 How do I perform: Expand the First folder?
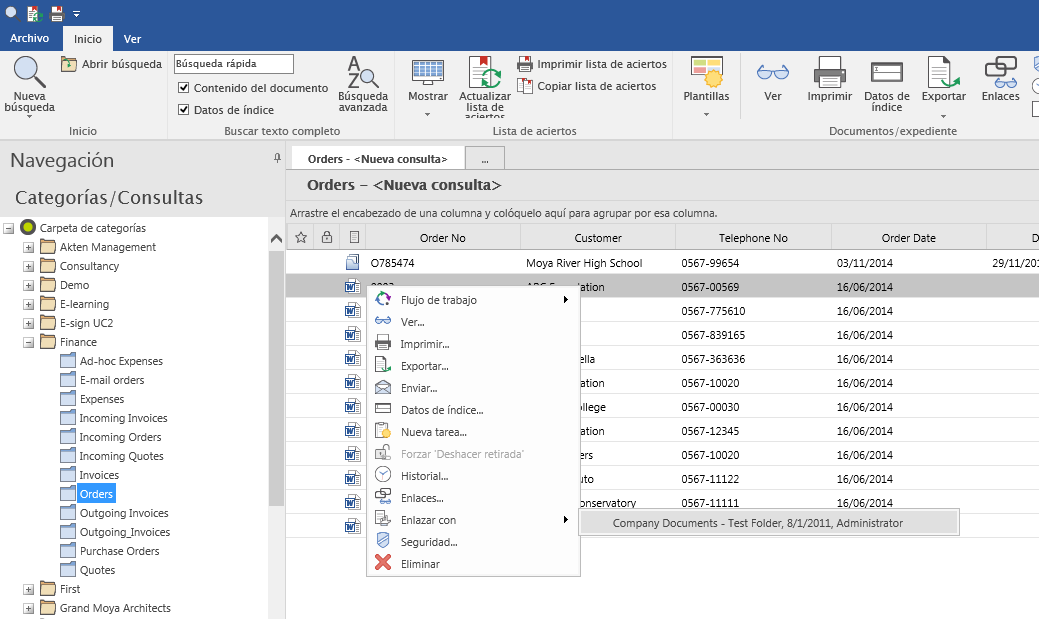[28, 589]
